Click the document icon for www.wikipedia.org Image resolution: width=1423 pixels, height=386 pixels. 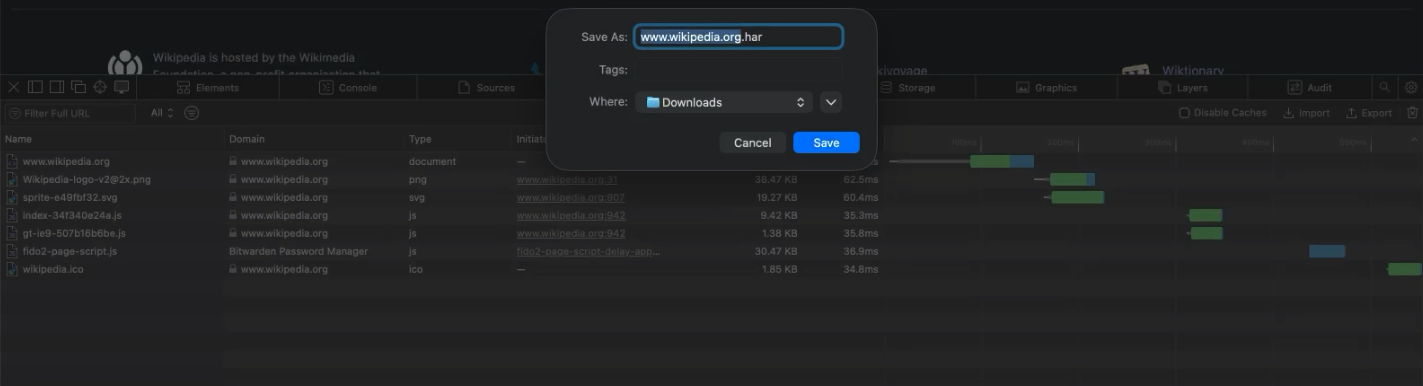[x=12, y=161]
